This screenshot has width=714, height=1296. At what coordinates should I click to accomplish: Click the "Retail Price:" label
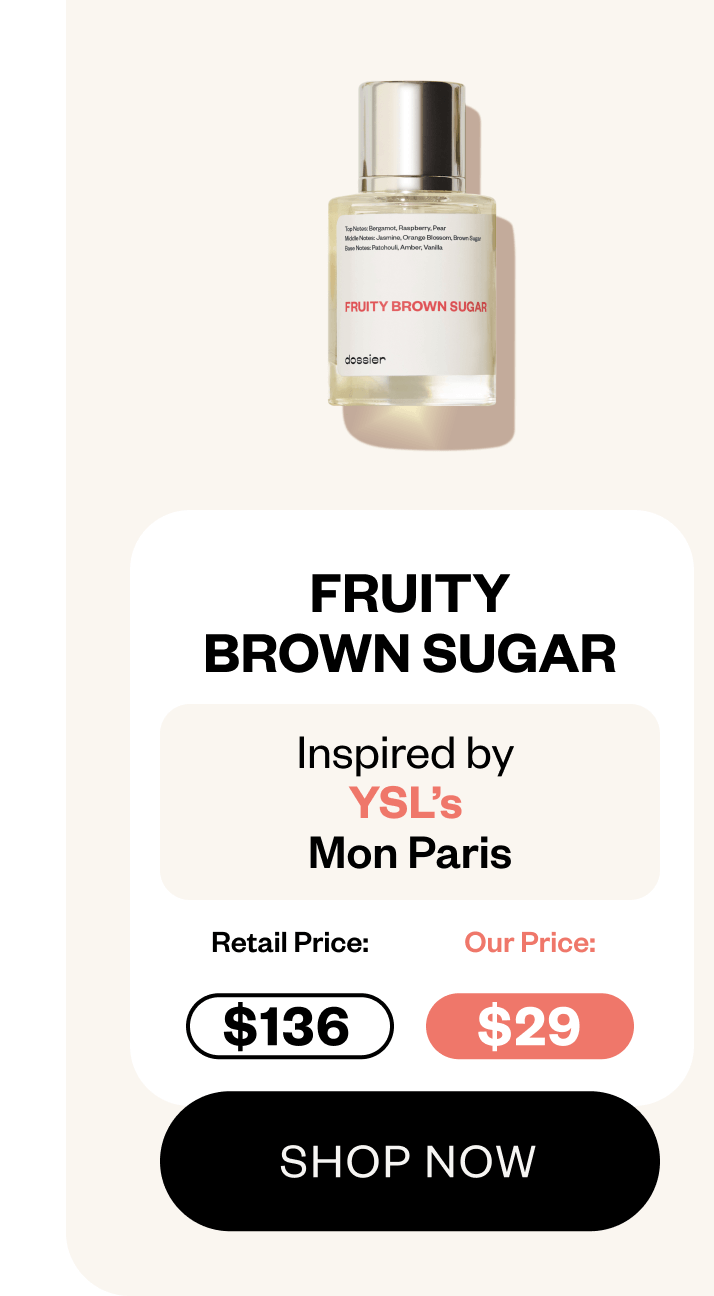tap(290, 942)
